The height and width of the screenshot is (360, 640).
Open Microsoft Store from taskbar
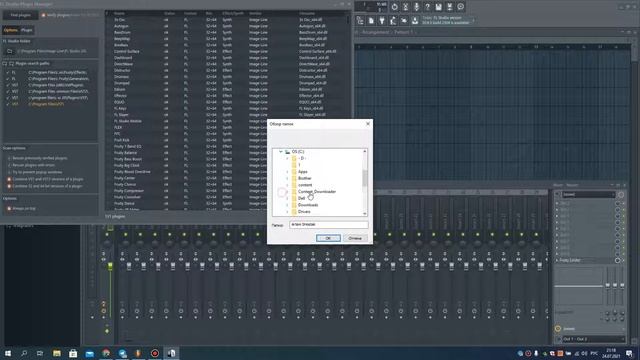pyautogui.click(x=73, y=353)
